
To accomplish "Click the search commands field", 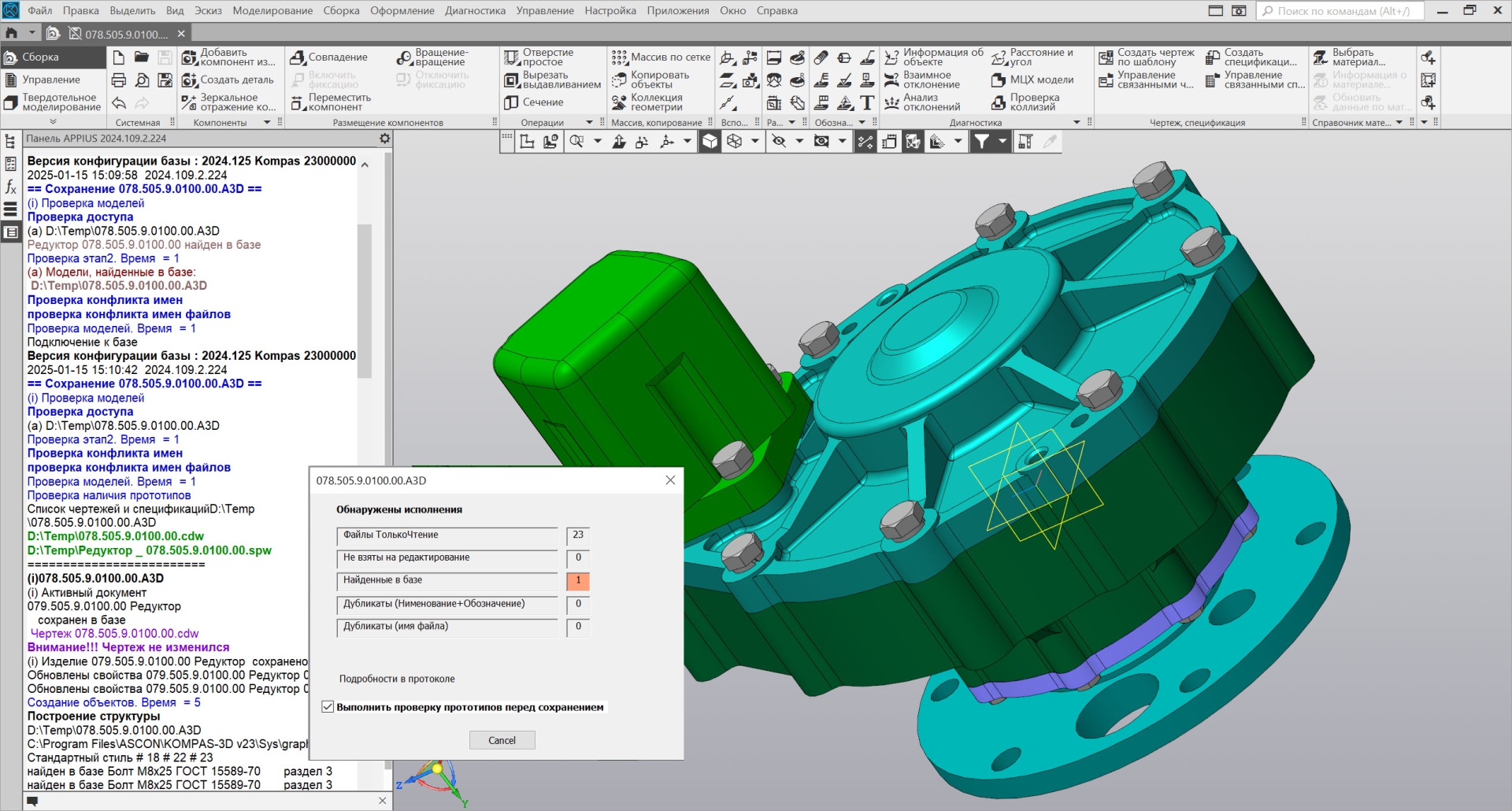I will click(1340, 11).
